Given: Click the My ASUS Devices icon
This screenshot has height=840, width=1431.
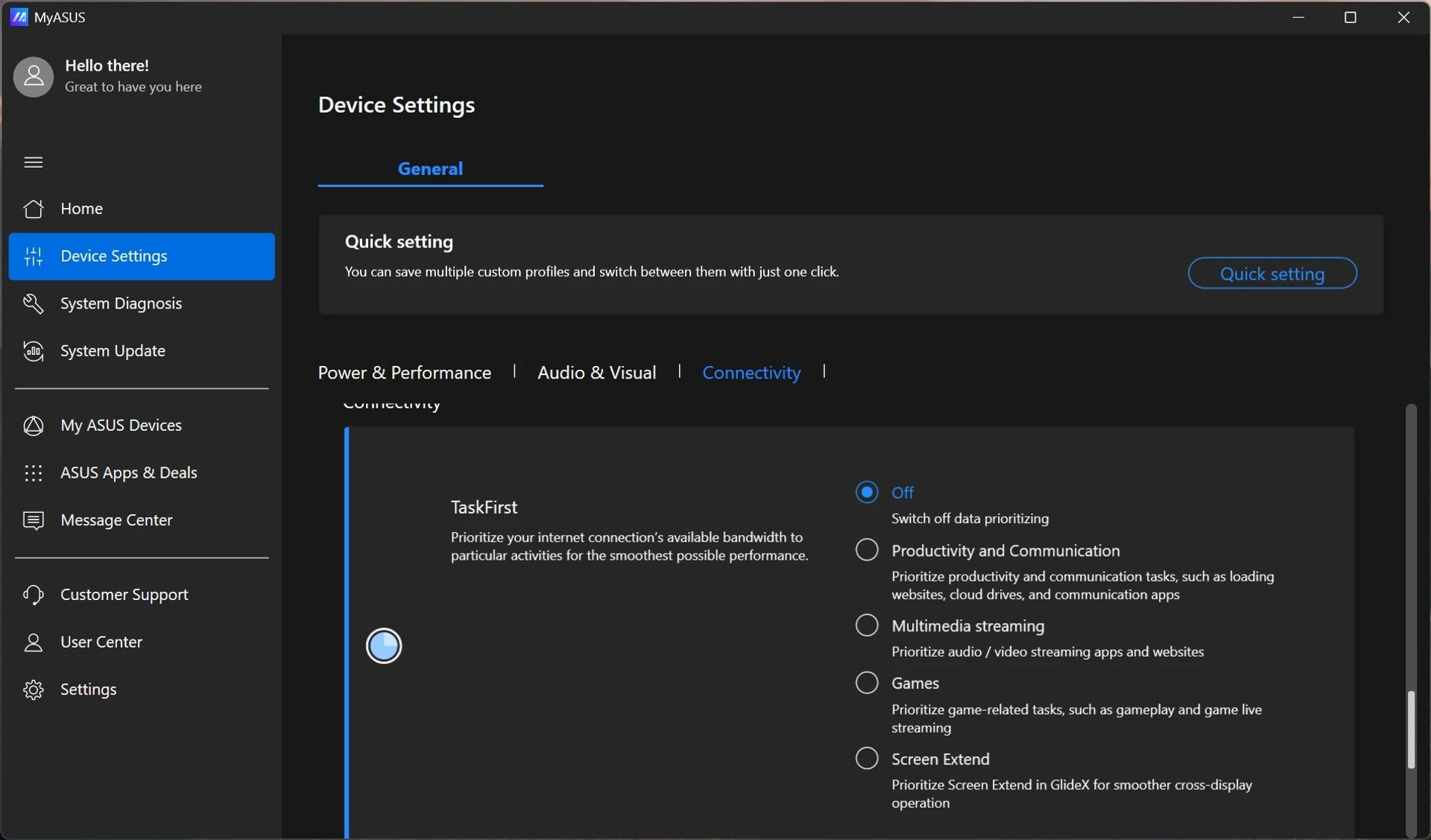Looking at the screenshot, I should pos(34,426).
